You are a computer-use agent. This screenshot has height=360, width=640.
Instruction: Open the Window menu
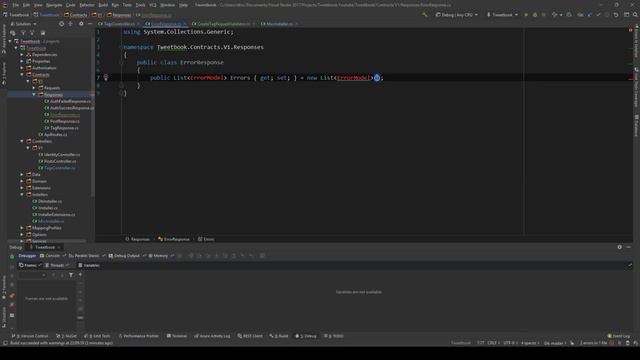167,5
